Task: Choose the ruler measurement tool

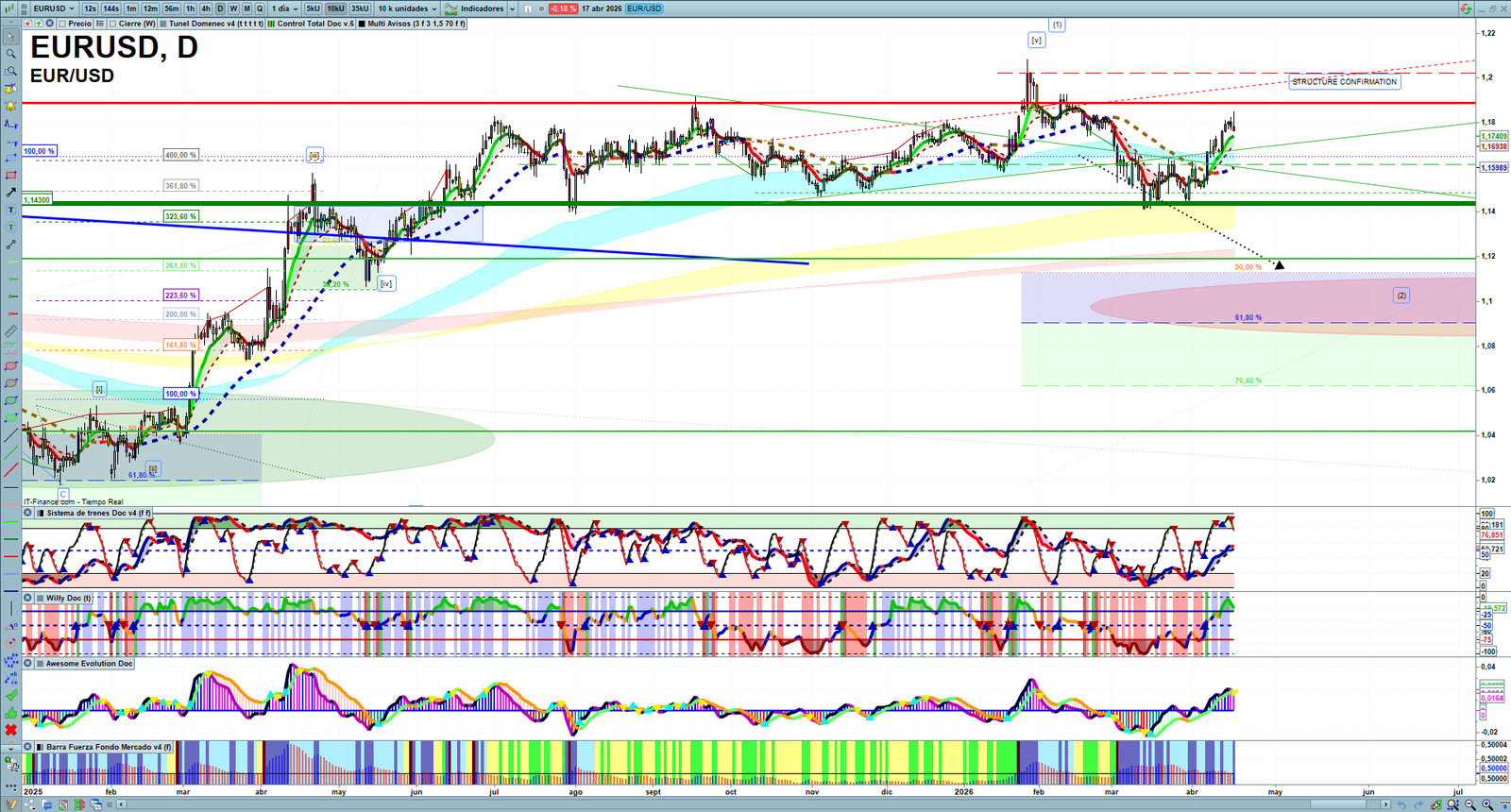Action: click(x=10, y=331)
